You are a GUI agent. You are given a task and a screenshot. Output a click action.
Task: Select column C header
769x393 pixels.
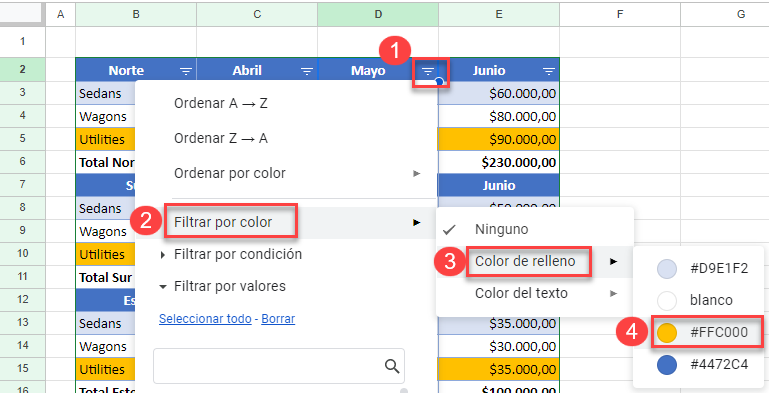[257, 14]
